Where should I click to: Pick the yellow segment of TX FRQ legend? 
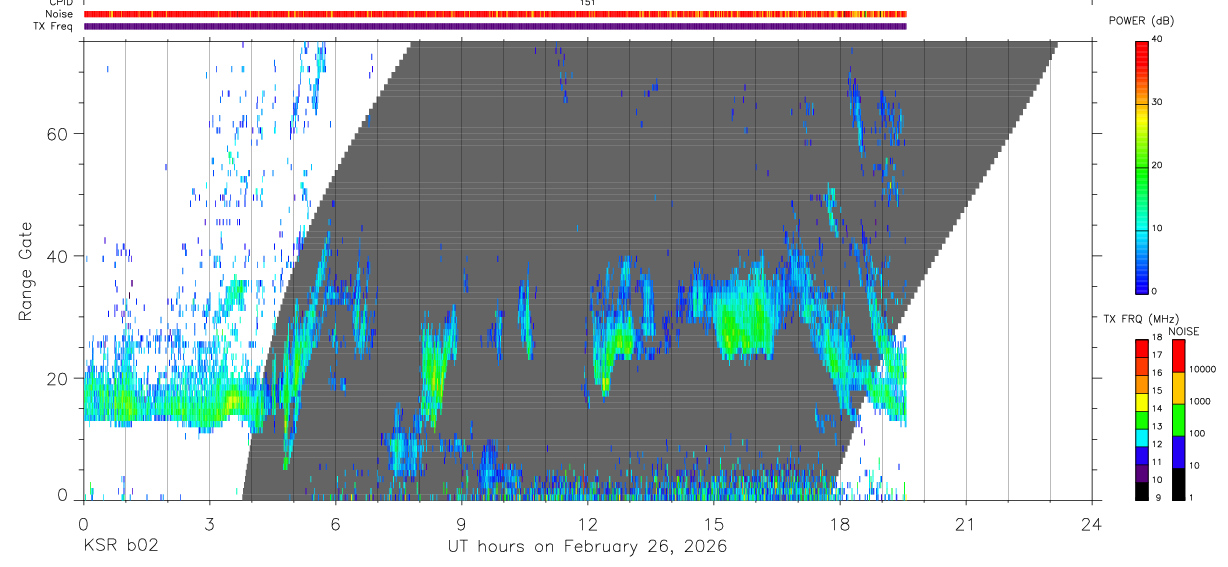[x=1141, y=402]
